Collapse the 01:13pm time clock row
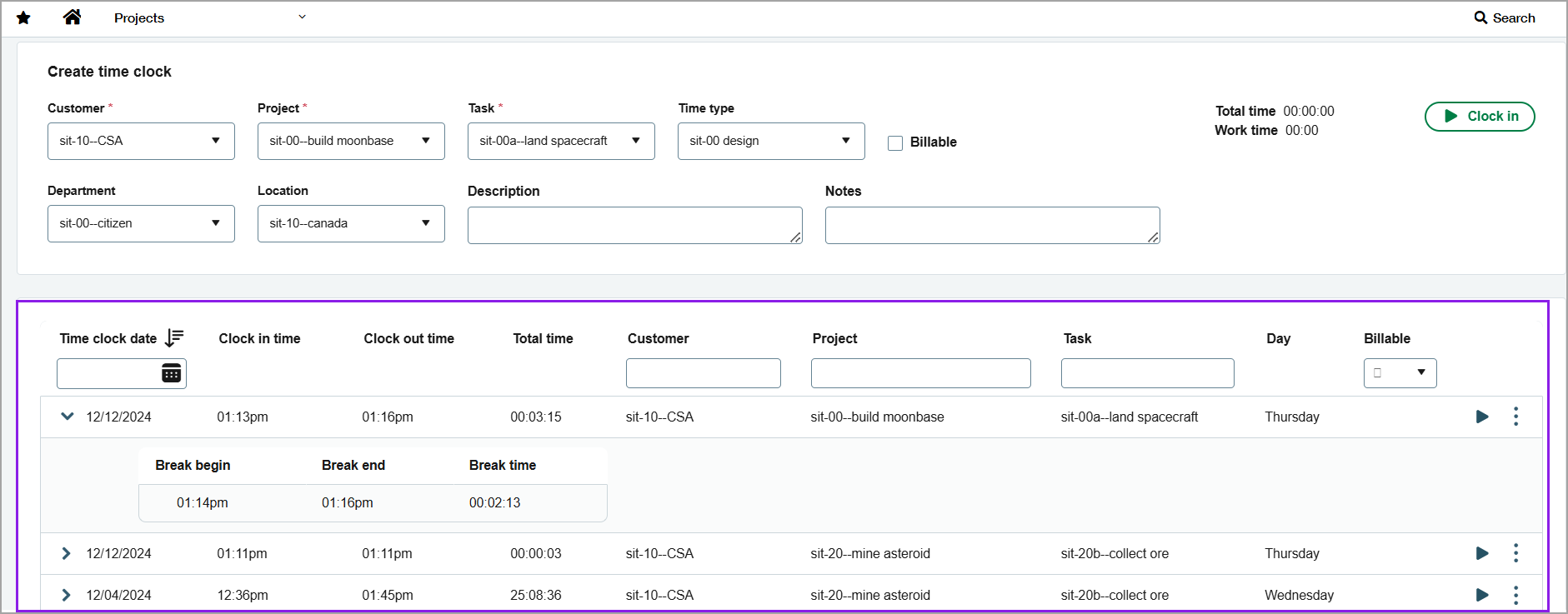The image size is (1568, 614). click(68, 417)
